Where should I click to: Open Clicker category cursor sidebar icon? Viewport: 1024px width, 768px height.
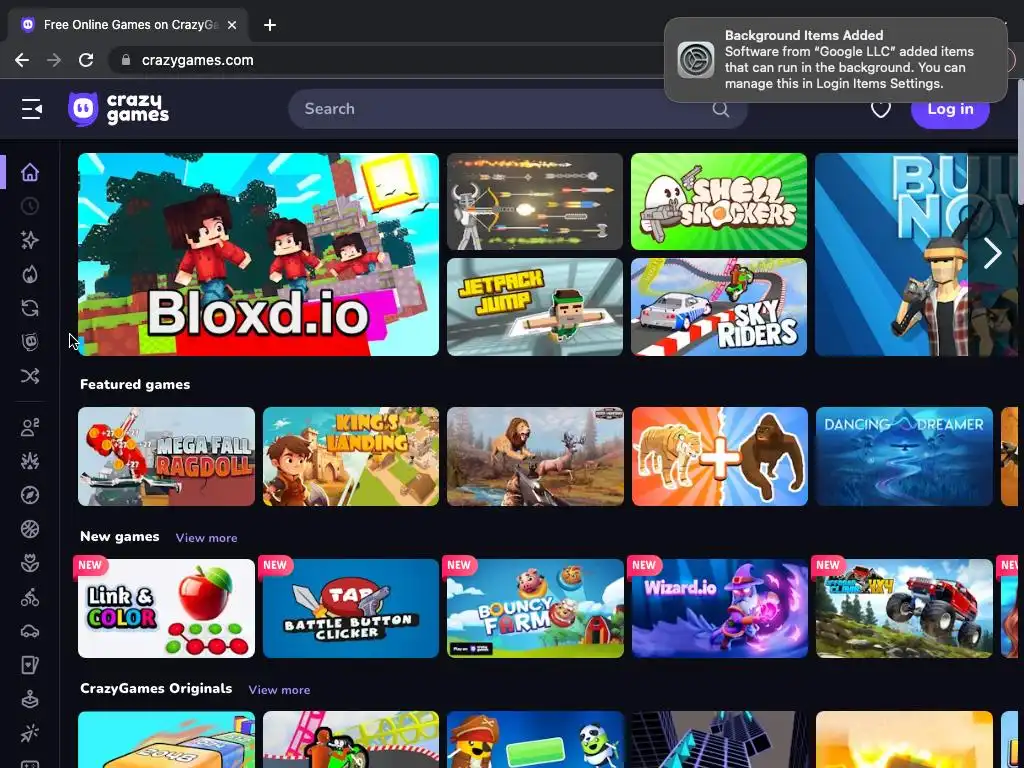(x=30, y=733)
